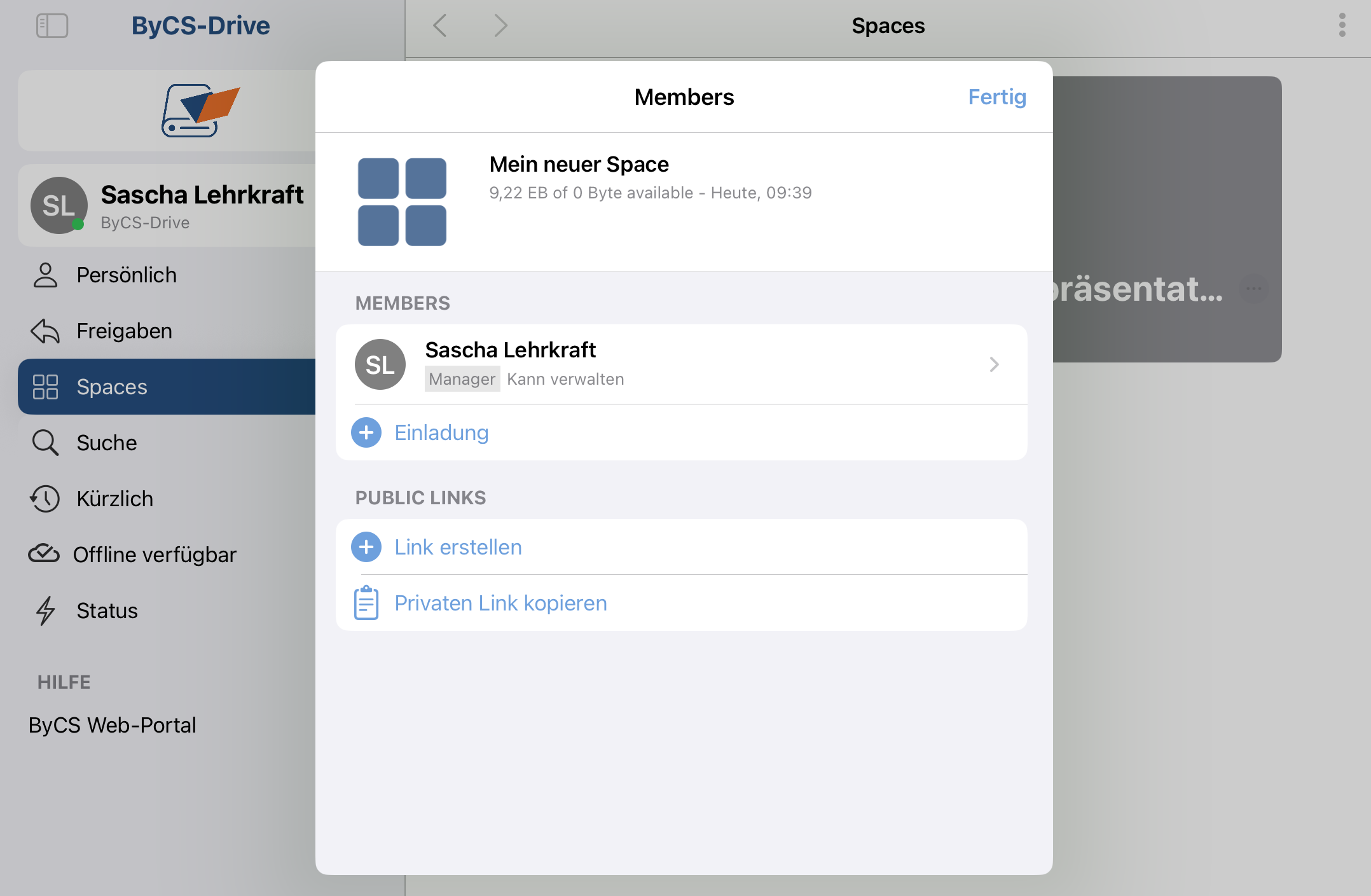
Task: Select Freigaben in the sidebar
Action: (x=124, y=331)
